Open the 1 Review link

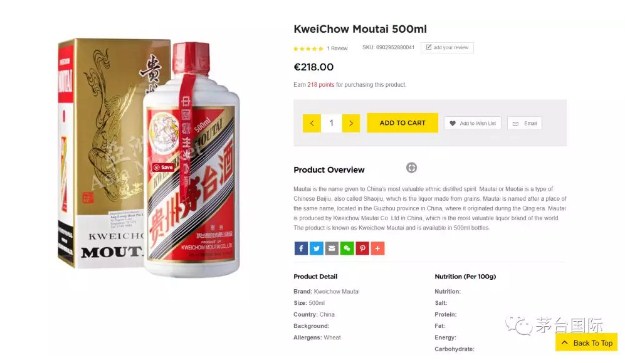(337, 48)
